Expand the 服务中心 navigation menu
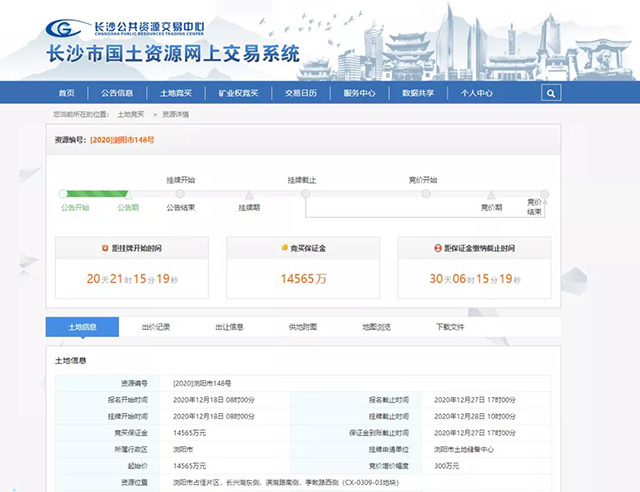Screen dimensions: 640x492 point(359,93)
